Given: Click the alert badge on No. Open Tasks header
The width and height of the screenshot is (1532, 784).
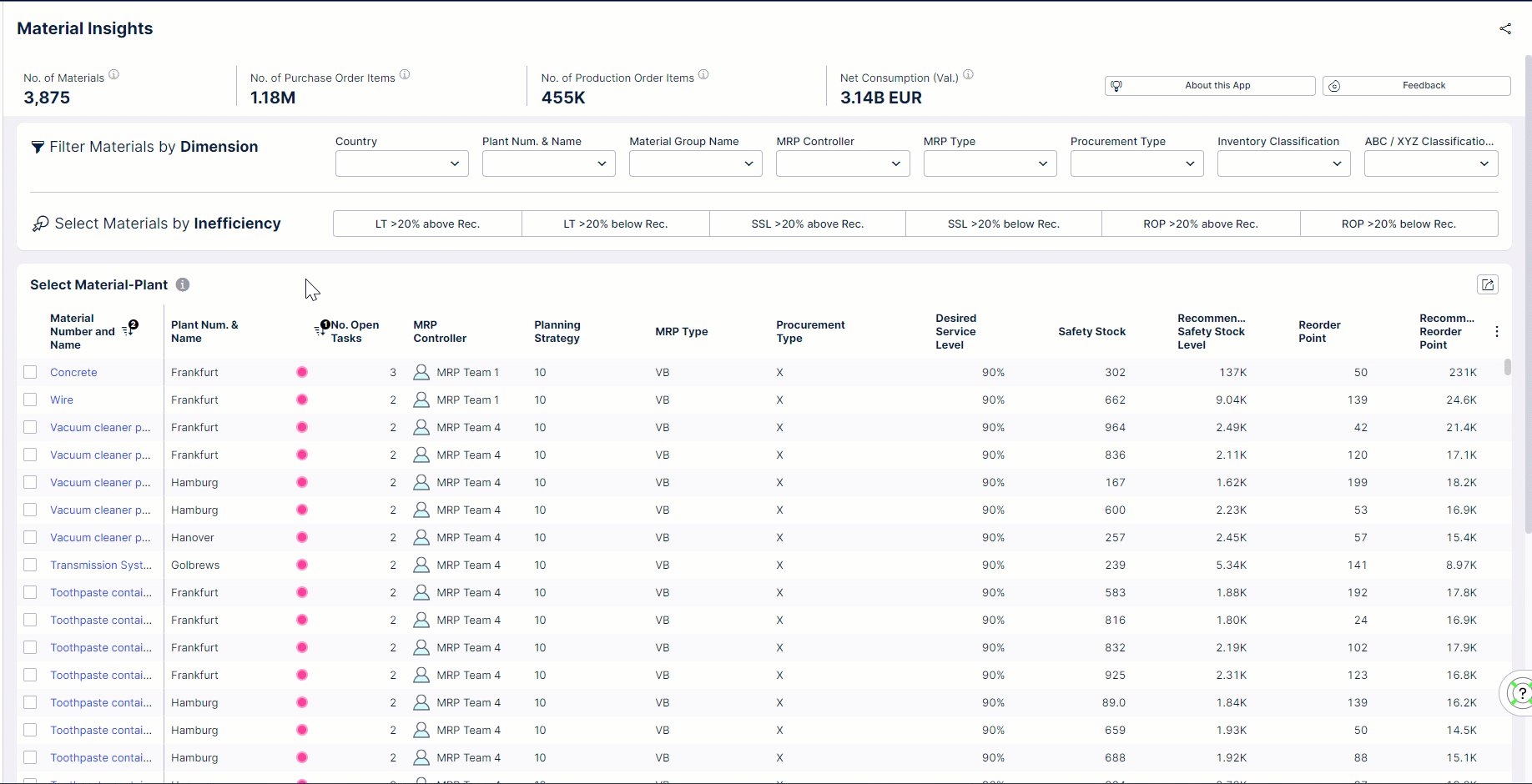Looking at the screenshot, I should 325,324.
